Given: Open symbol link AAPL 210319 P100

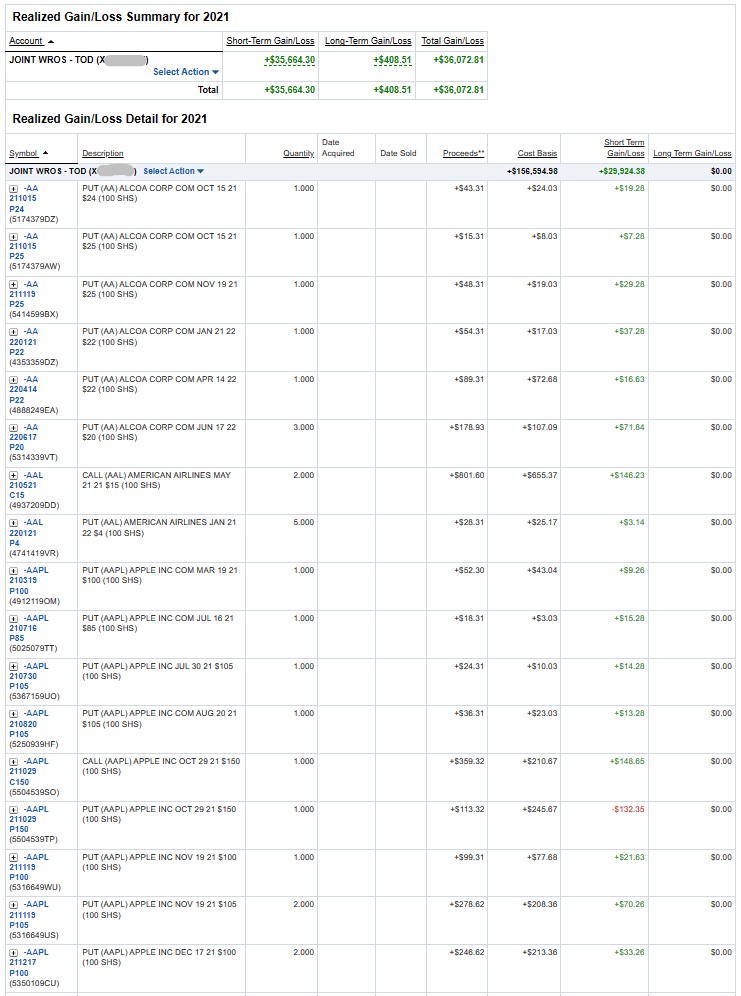Looking at the screenshot, I should click(x=29, y=581).
